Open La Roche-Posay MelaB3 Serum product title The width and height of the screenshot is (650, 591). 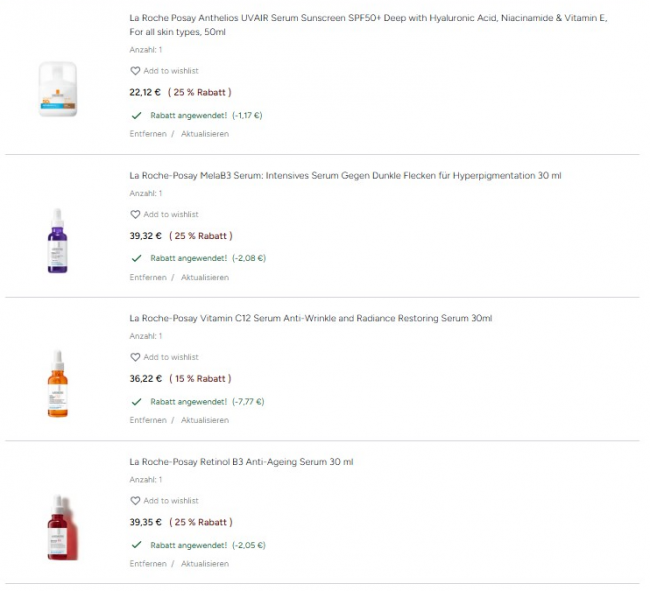coord(345,175)
